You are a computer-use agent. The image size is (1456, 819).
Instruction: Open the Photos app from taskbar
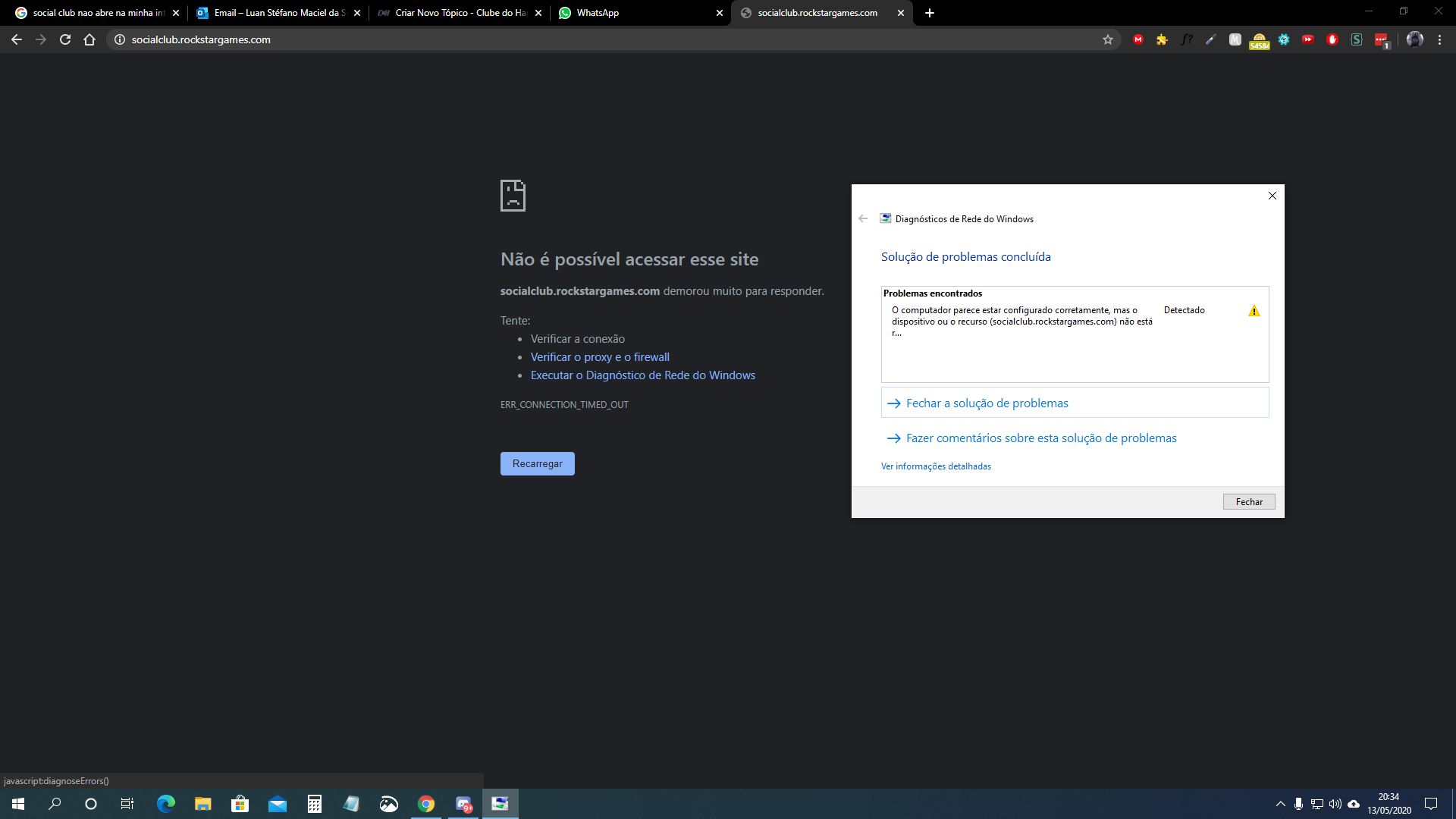388,804
